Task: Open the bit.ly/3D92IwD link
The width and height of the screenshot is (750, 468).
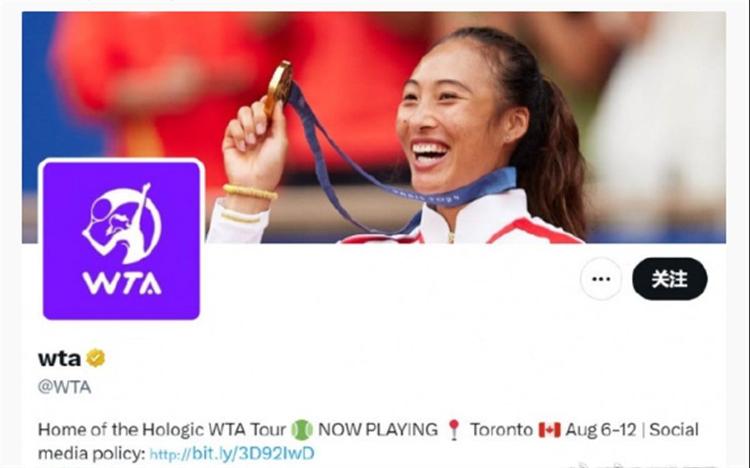Action: click(x=232, y=453)
